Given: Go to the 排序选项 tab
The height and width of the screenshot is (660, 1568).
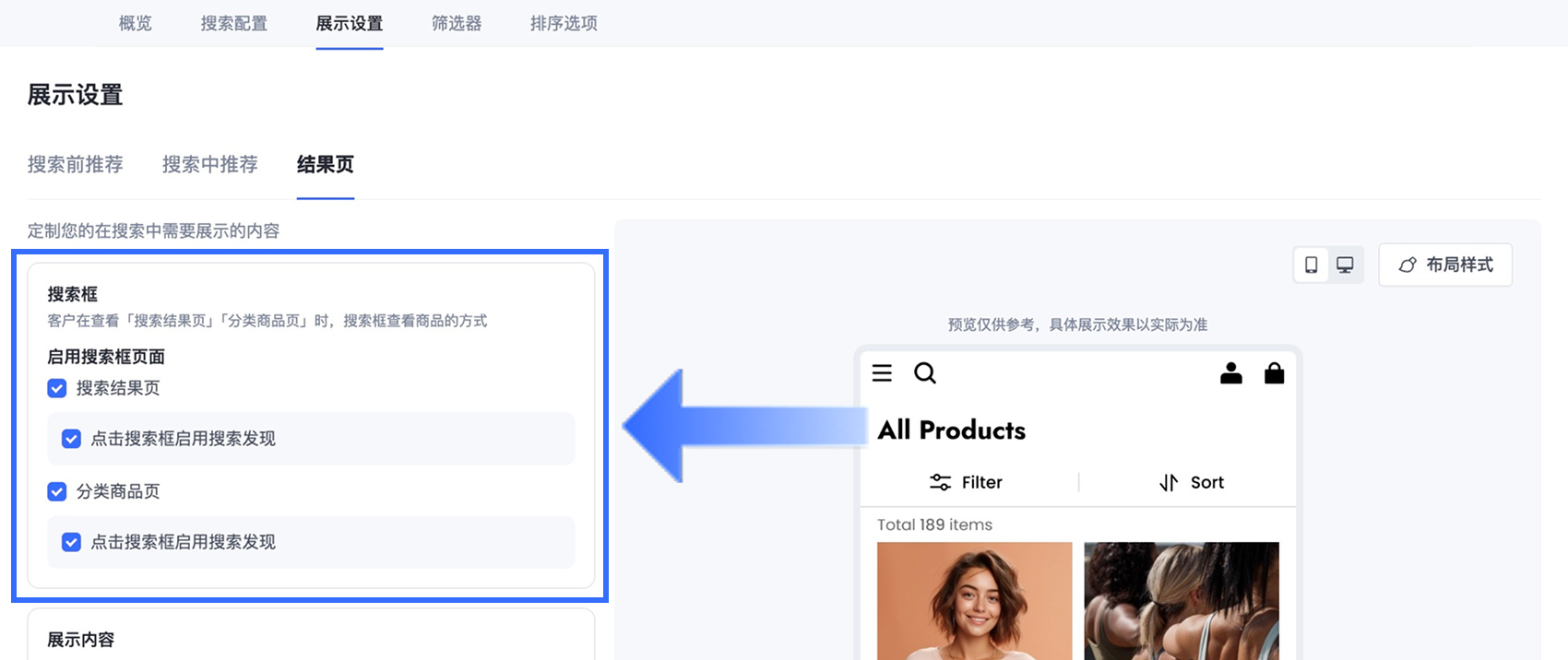Looking at the screenshot, I should click(564, 24).
